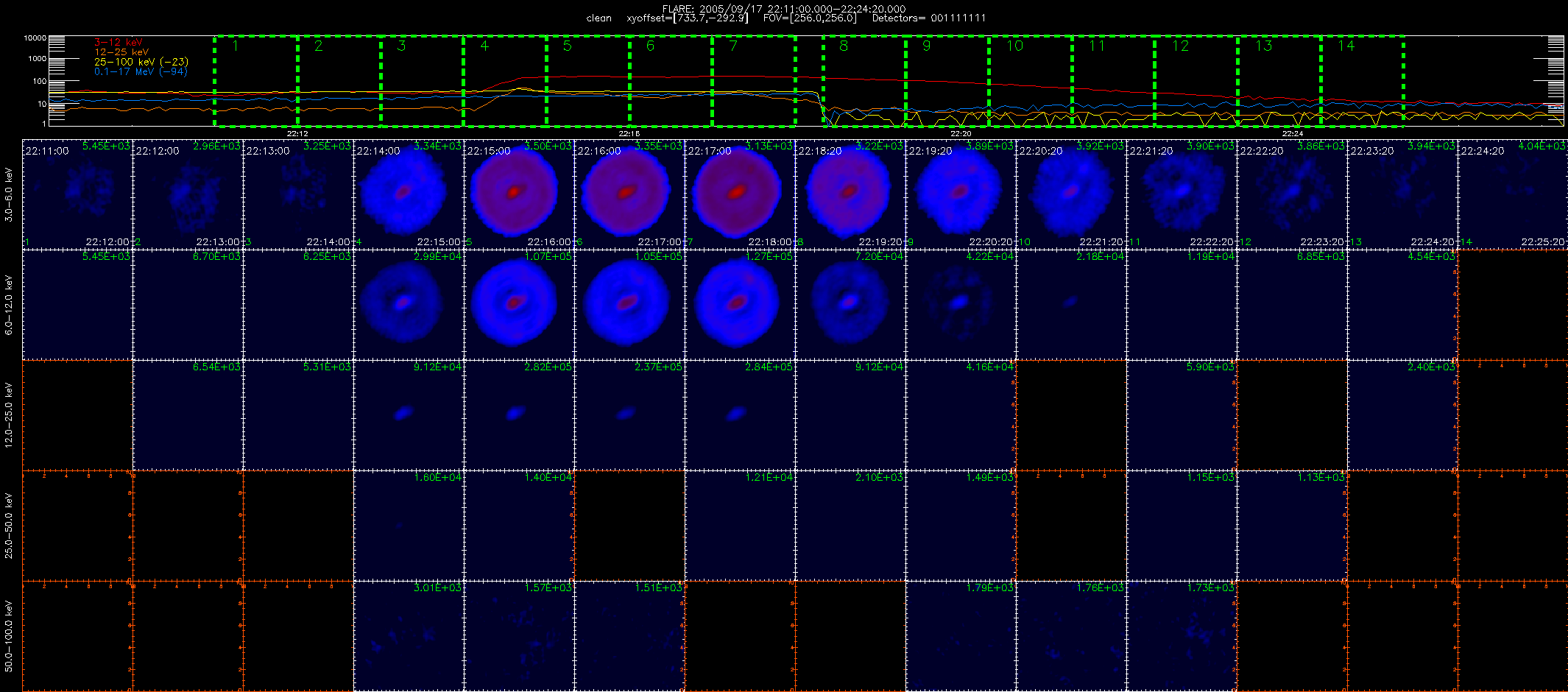
Task: Open the 25.0-50.0 keV image labeled 1.21E+04
Action: pyautogui.click(x=740, y=526)
